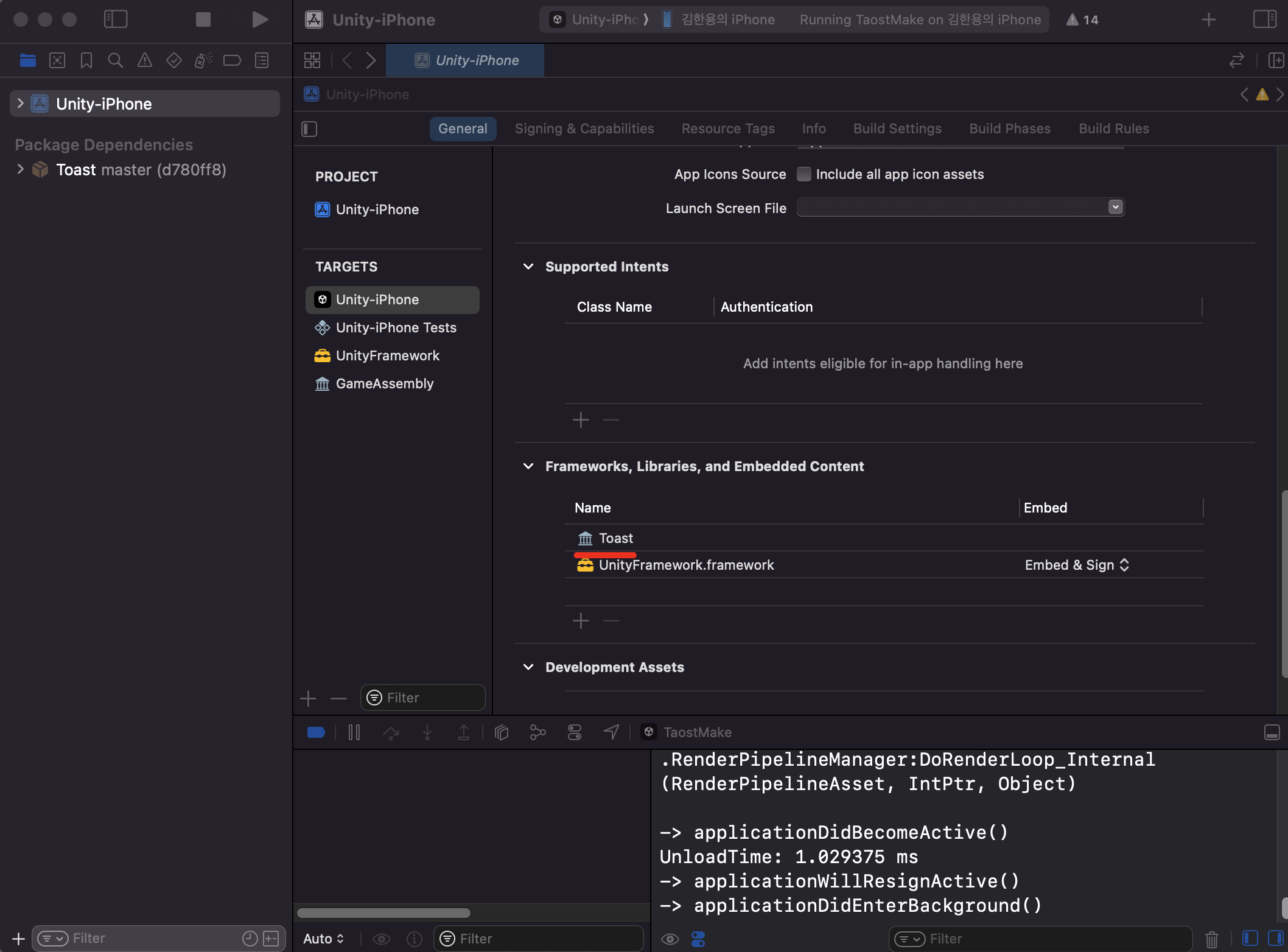Open the Find navigator magnifier icon
This screenshot has height=952, width=1288.
pyautogui.click(x=115, y=60)
